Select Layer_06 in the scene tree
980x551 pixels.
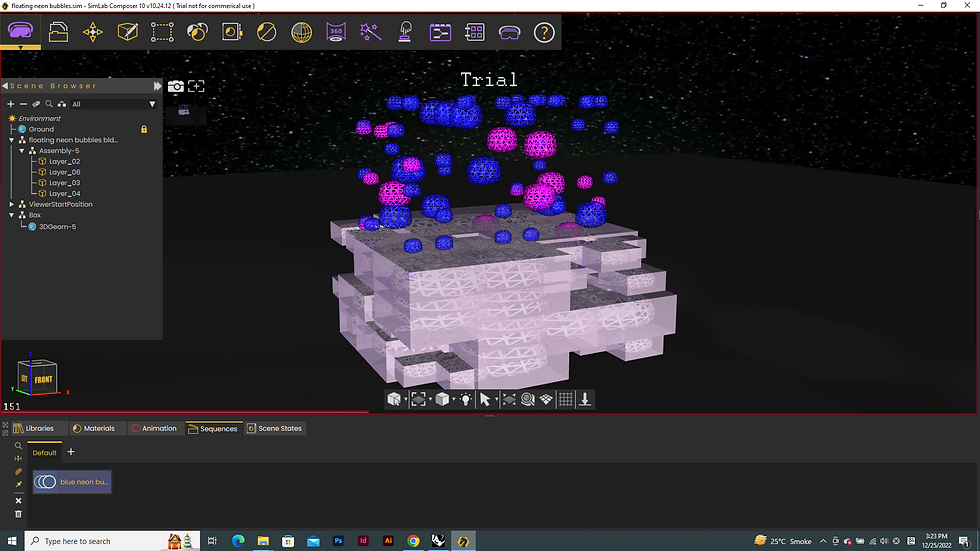coord(64,172)
